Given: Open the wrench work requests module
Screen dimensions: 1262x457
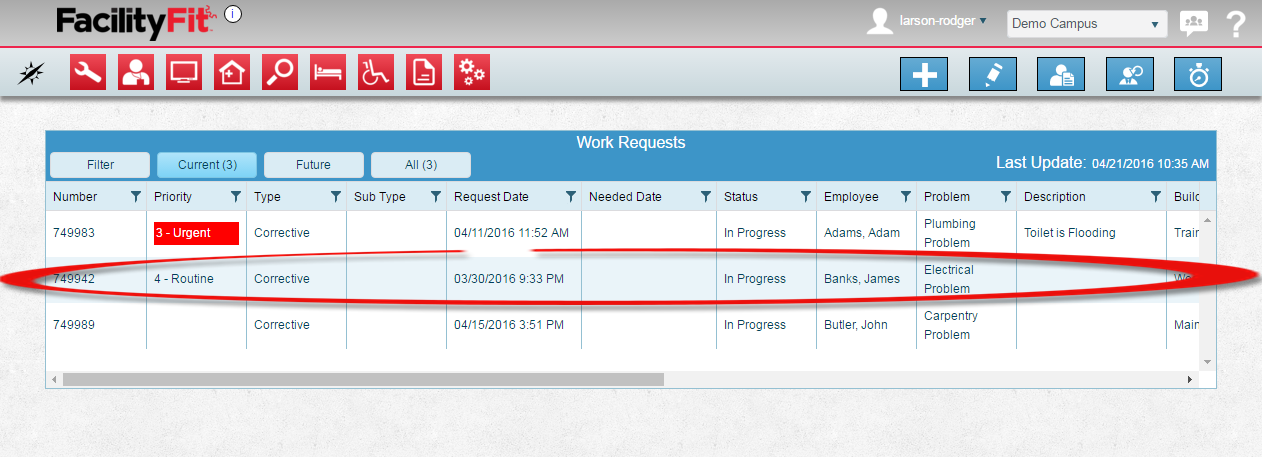Looking at the screenshot, I should tap(88, 73).
